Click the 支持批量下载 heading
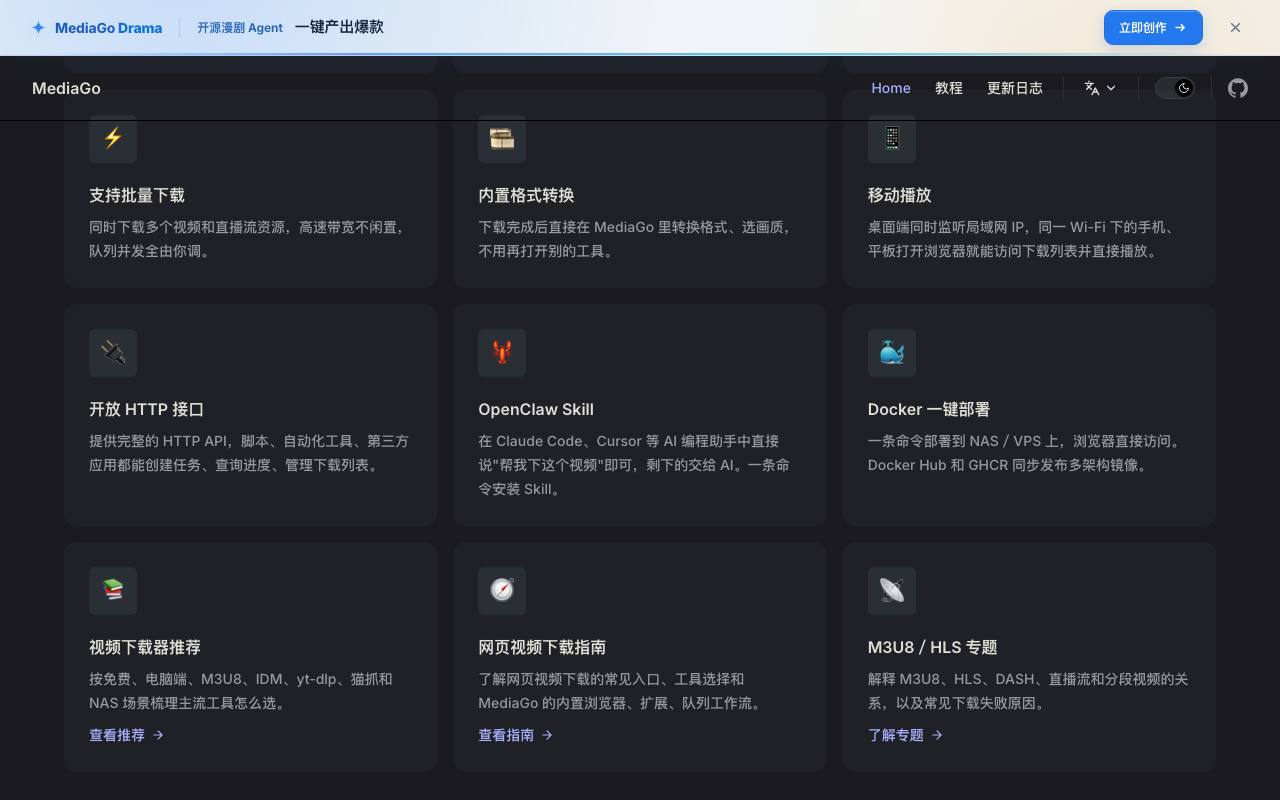This screenshot has height=800, width=1280. pos(137,195)
